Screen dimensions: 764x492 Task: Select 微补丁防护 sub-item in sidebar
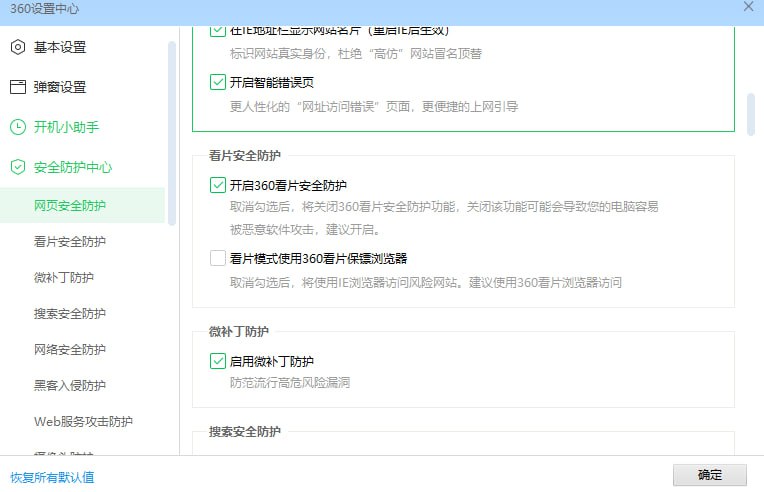tap(64, 277)
